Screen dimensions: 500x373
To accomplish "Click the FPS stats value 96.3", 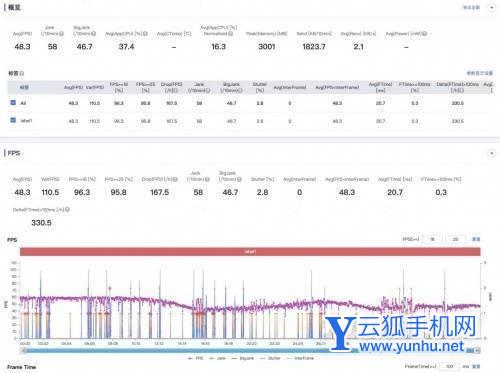I will 82,192.
